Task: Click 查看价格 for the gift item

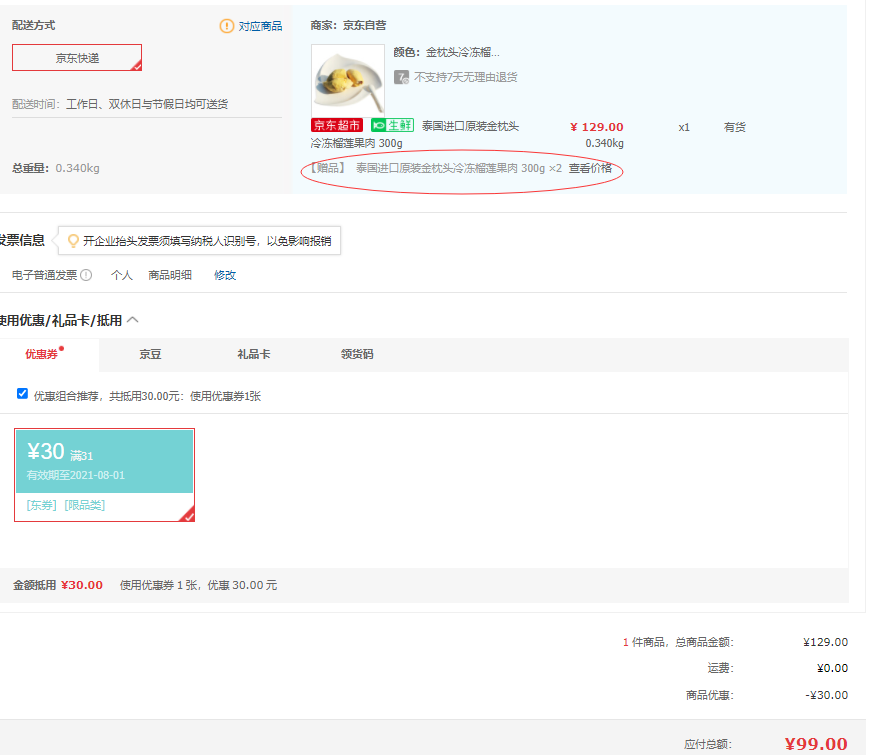Action: (590, 168)
